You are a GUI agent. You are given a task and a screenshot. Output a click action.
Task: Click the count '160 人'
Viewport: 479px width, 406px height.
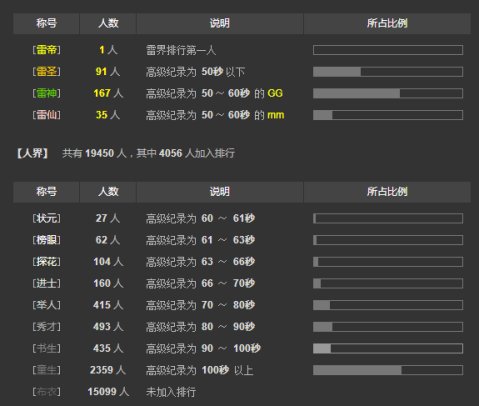point(108,283)
